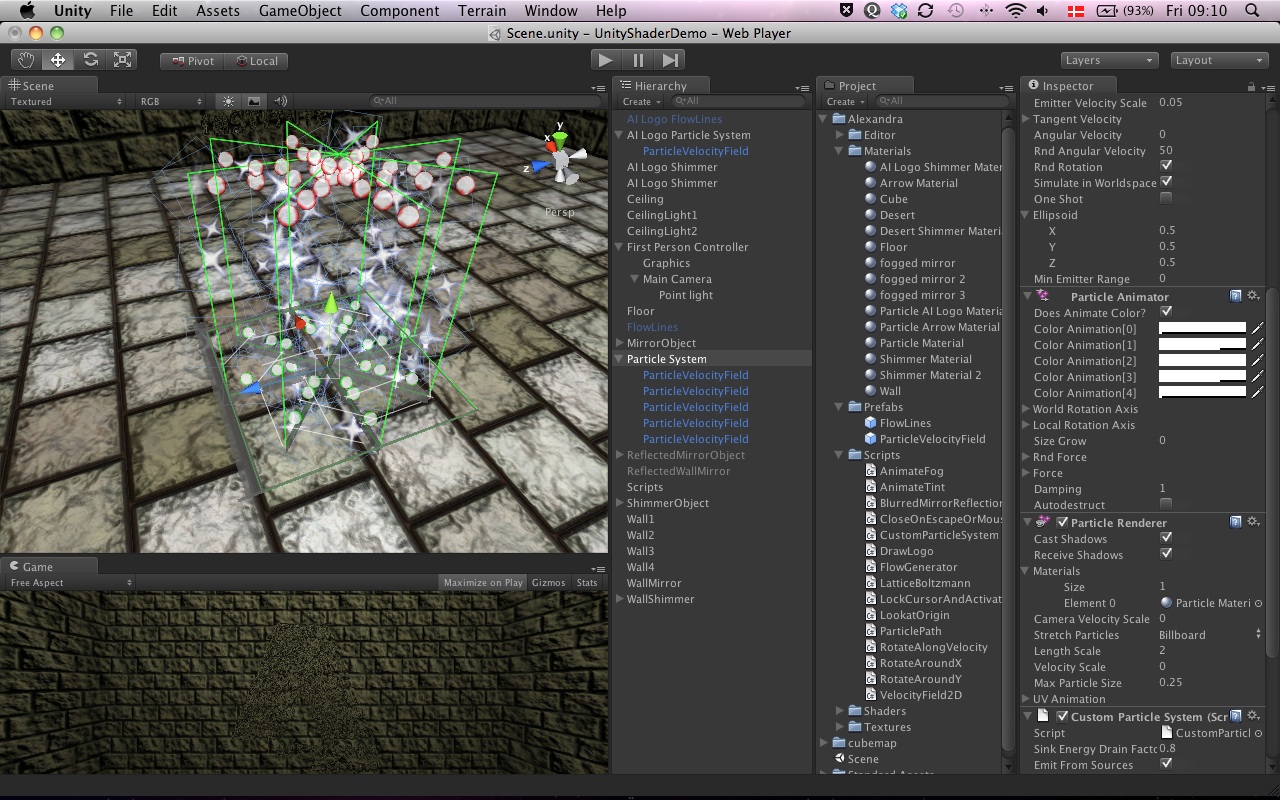Toggle Receive Shadows checkbox
Screen dimensions: 1280x800
(x=1166, y=554)
